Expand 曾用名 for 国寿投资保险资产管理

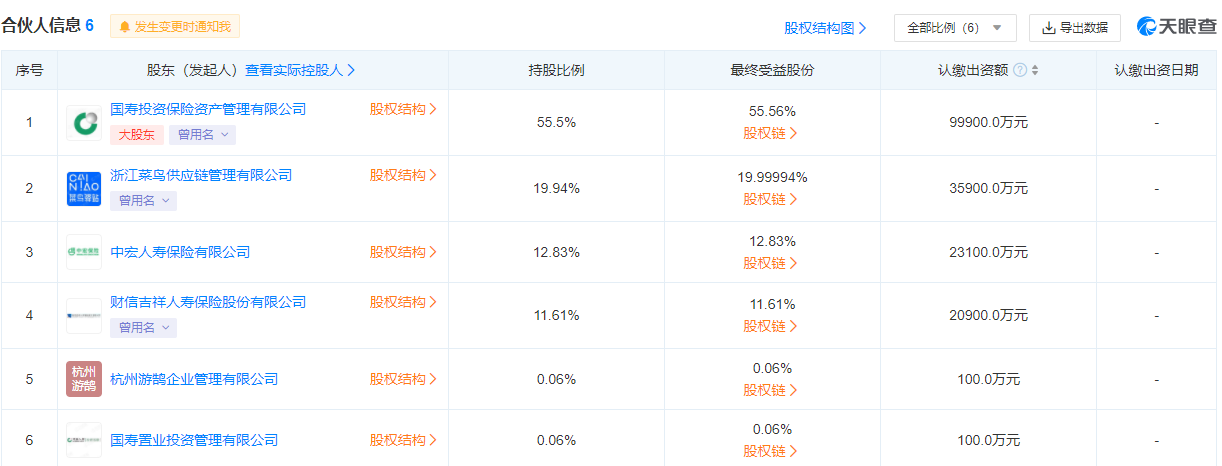point(206,135)
